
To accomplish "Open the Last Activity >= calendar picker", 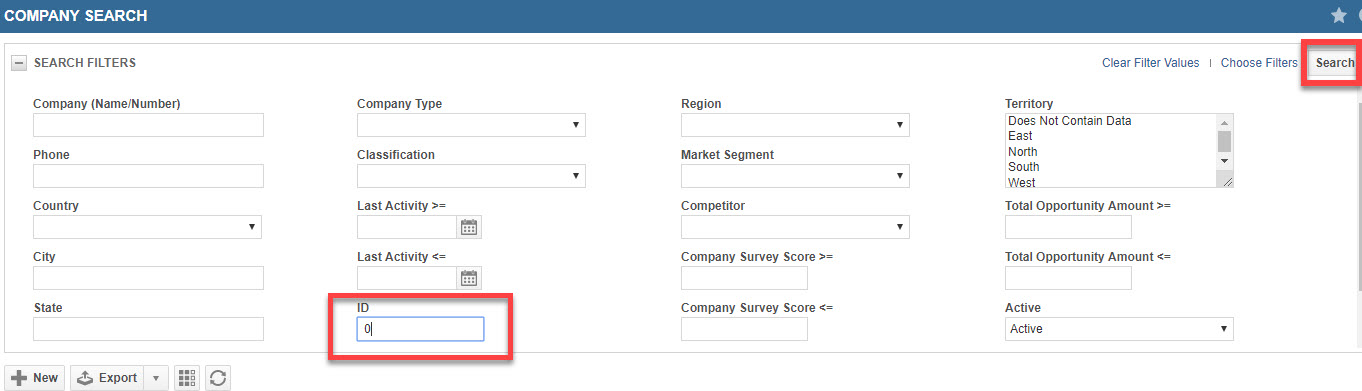I will click(469, 227).
